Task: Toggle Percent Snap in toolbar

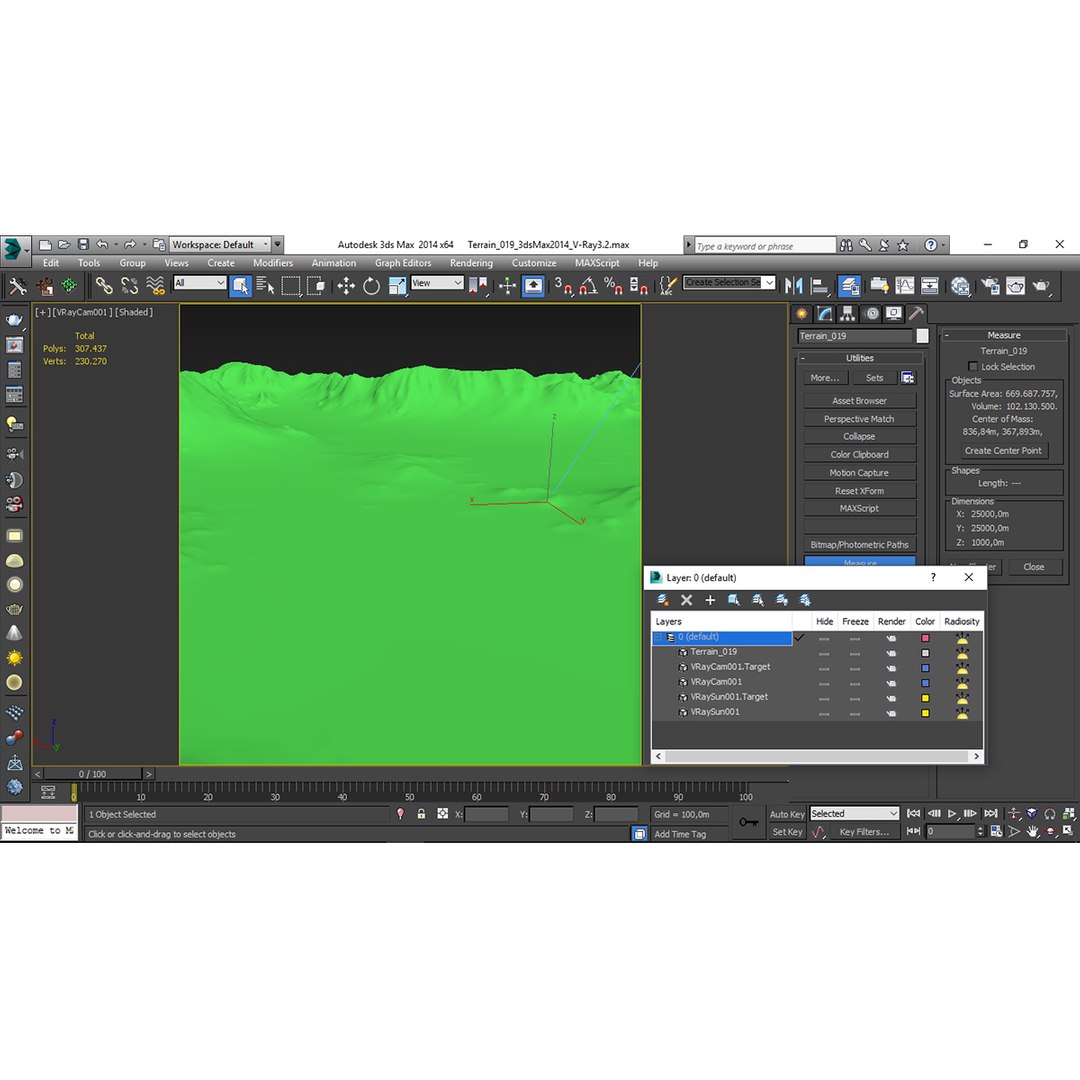Action: [613, 285]
